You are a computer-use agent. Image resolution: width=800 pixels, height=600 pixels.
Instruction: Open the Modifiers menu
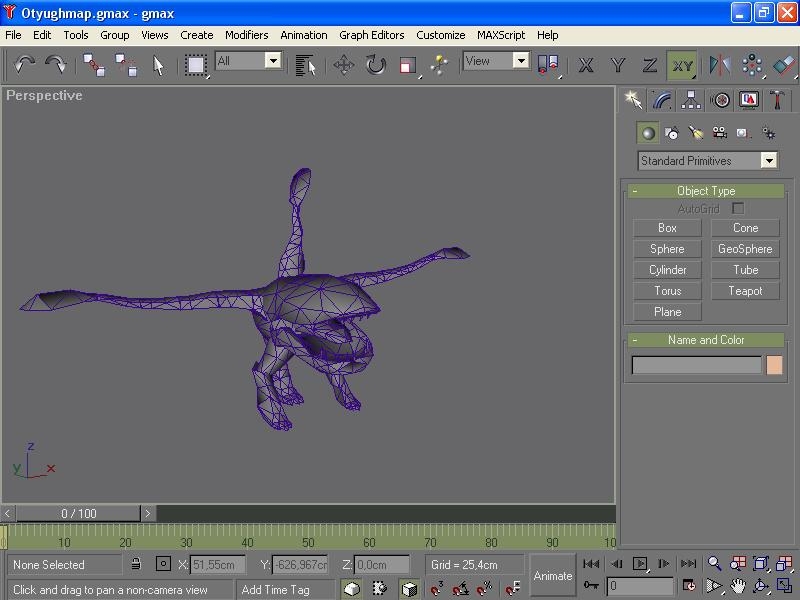pyautogui.click(x=246, y=35)
